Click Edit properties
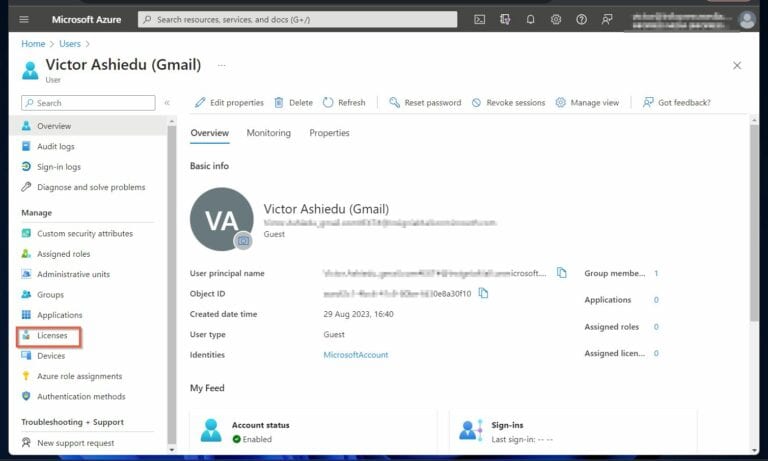768x461 pixels. pos(229,102)
